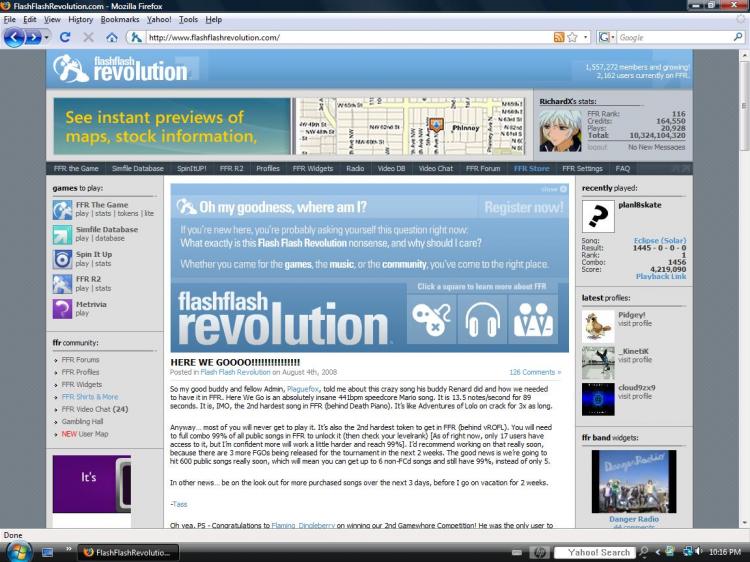This screenshot has width=750, height=562.
Task: Open the back/forward history dropdown arrow
Action: (46, 37)
